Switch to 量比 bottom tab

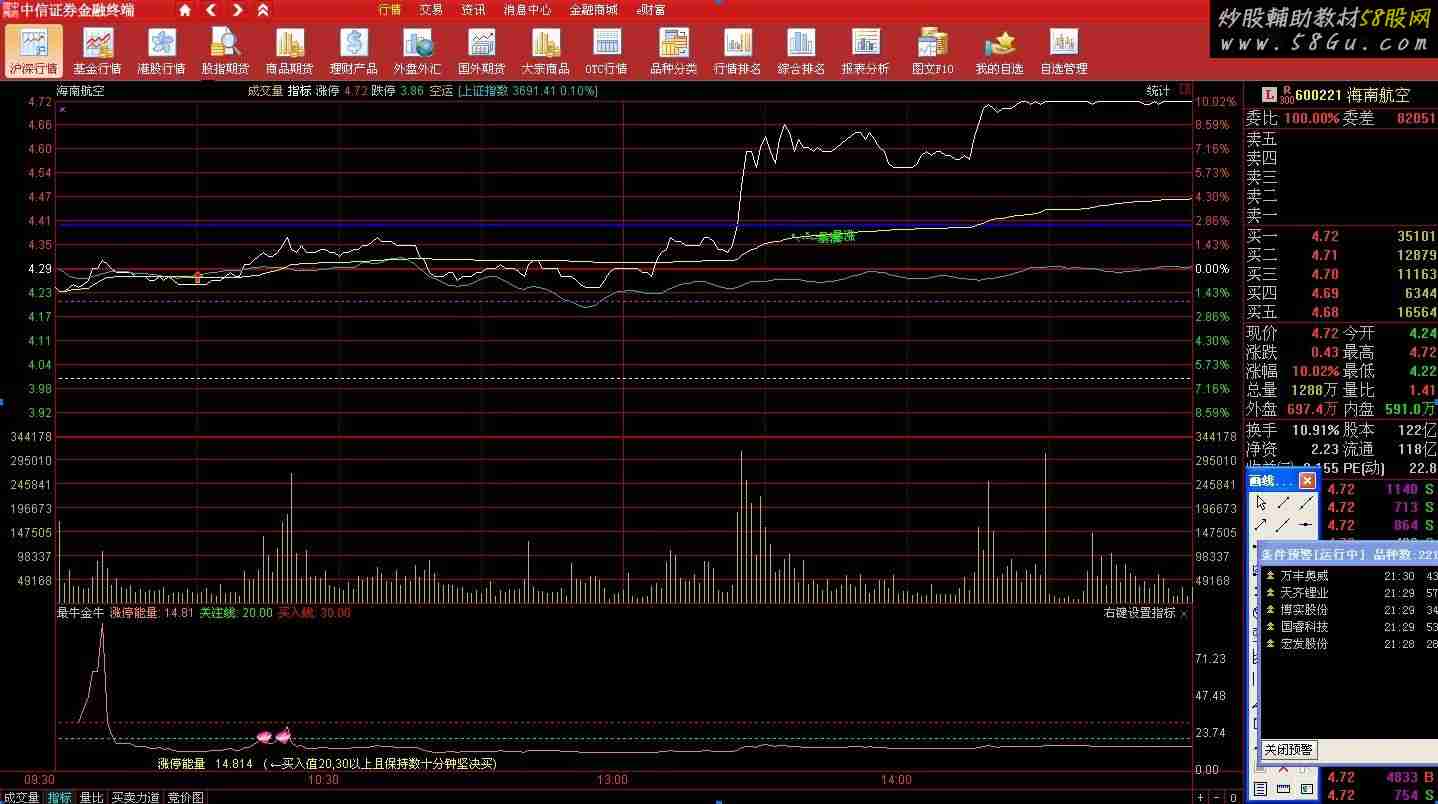point(91,797)
